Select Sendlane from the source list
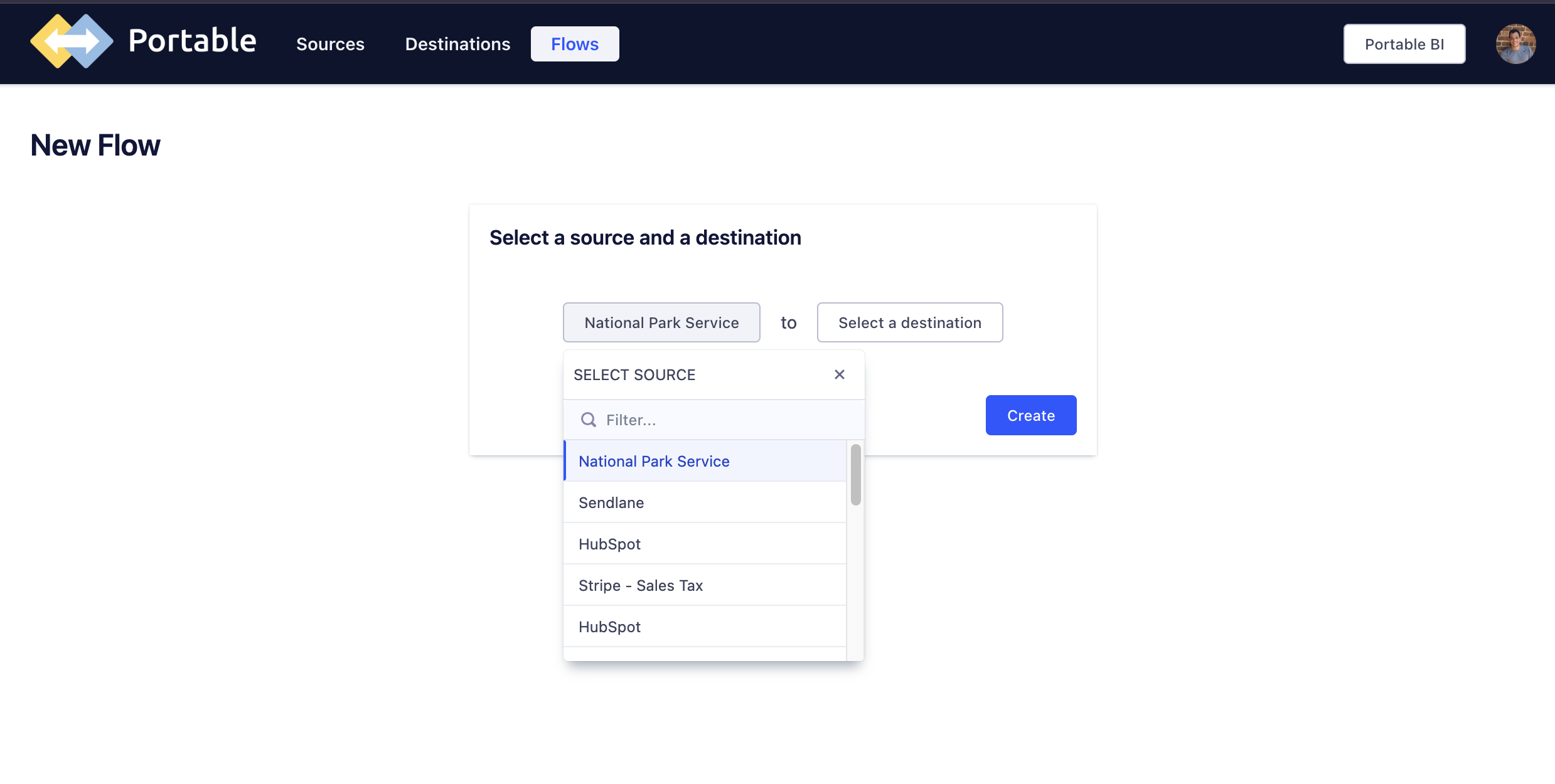 (x=610, y=502)
